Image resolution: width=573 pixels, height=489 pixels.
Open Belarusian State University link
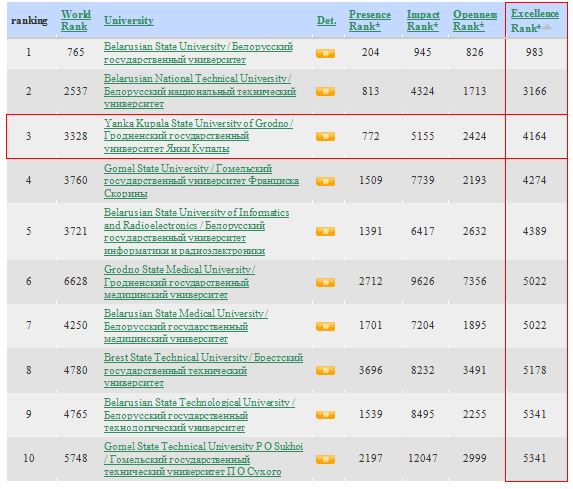198,53
